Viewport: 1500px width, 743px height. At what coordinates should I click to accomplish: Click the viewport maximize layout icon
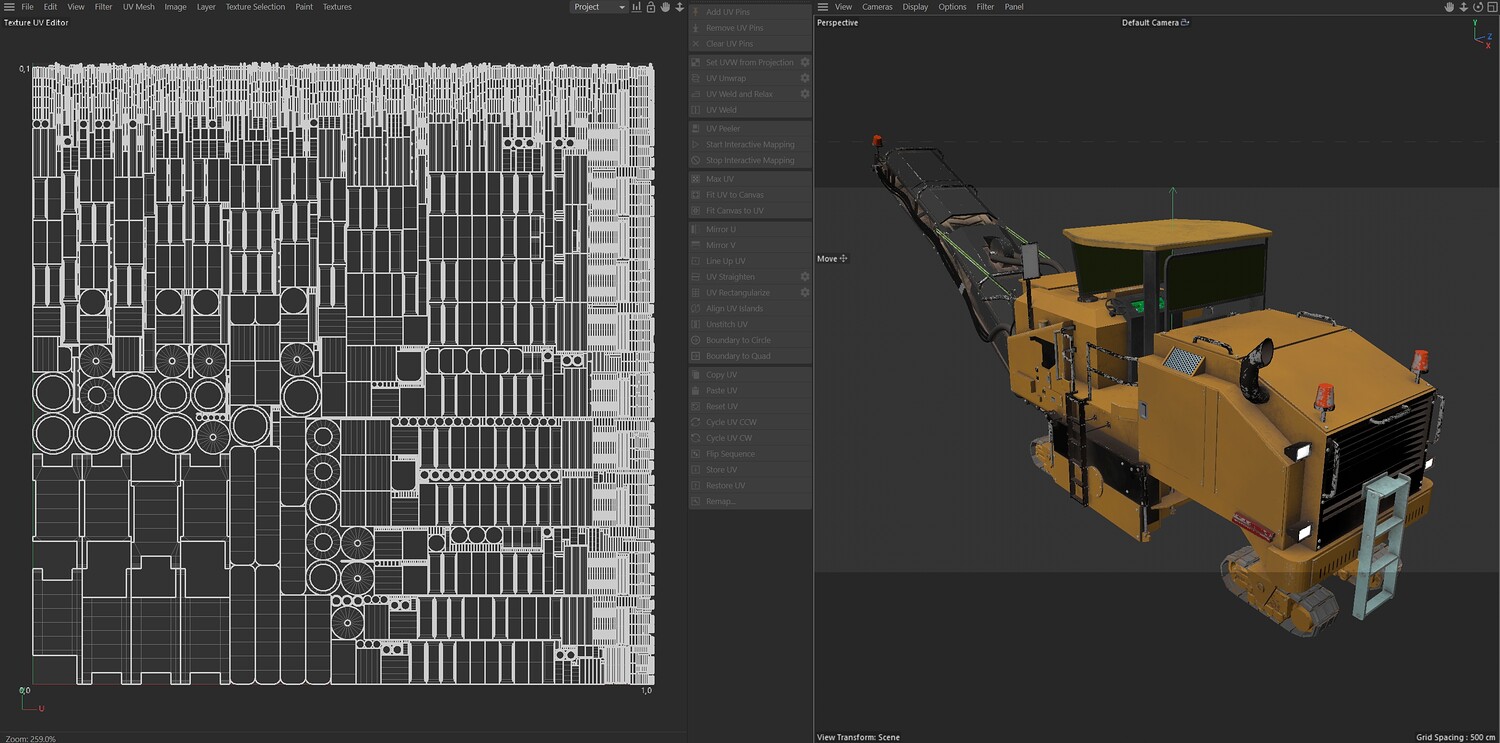[1491, 7]
